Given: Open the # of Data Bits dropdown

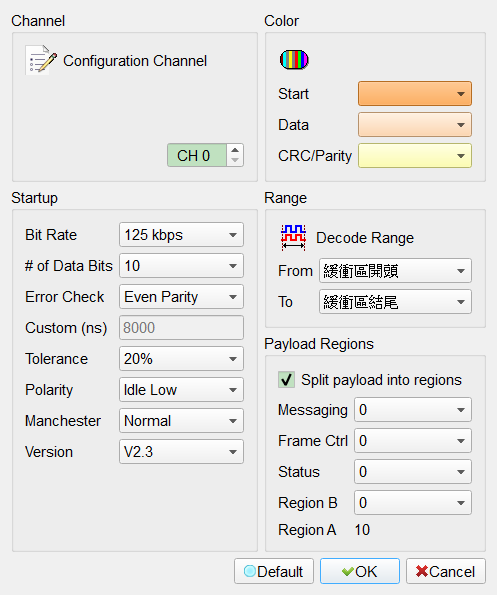Looking at the screenshot, I should [x=181, y=266].
